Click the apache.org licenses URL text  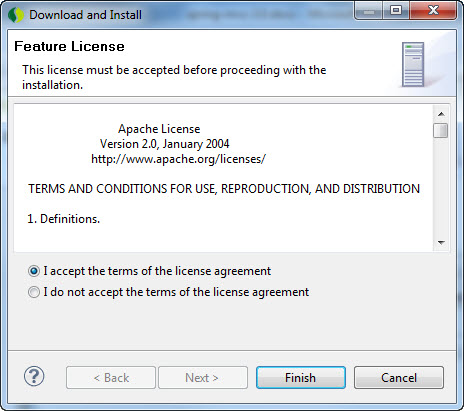[x=178, y=159]
